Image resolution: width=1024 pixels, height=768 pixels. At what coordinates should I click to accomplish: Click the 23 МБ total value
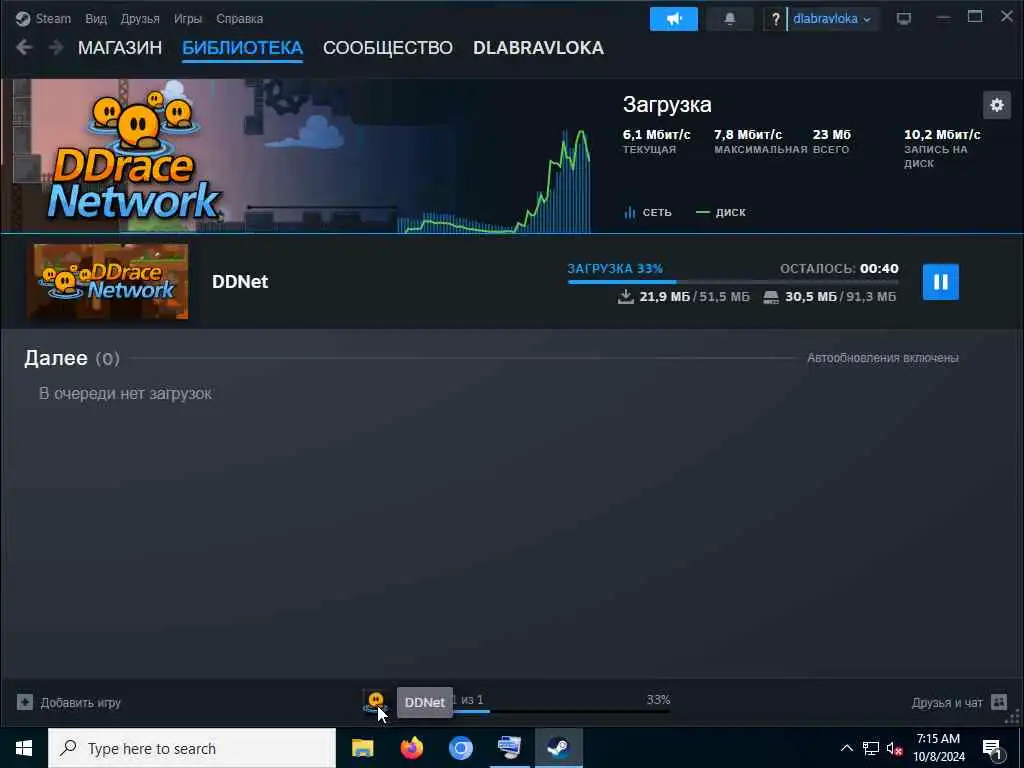(x=831, y=135)
